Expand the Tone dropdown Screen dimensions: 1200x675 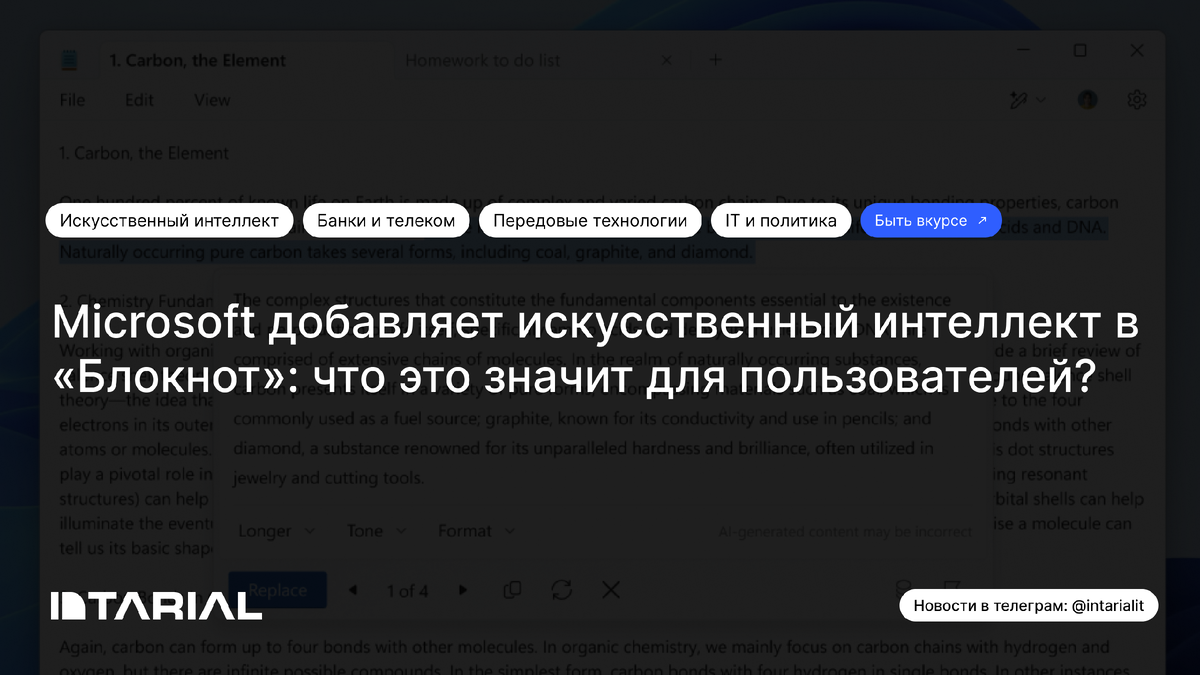click(375, 531)
